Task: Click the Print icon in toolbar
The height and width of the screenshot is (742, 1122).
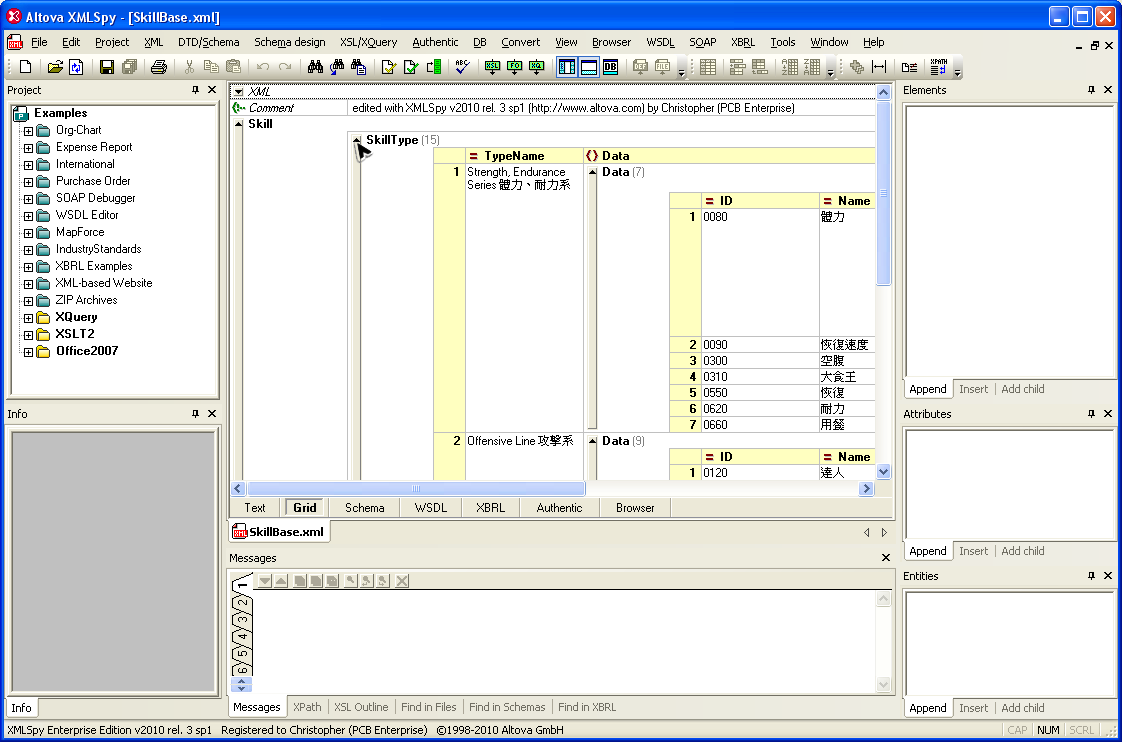Action: tap(158, 67)
